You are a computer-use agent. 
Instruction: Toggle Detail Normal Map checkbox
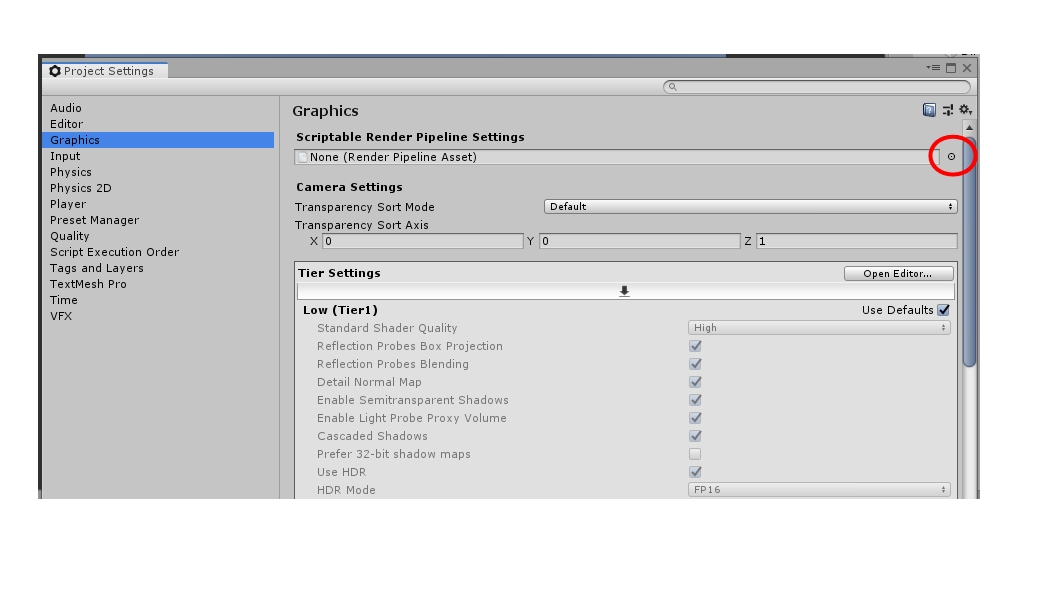click(695, 382)
